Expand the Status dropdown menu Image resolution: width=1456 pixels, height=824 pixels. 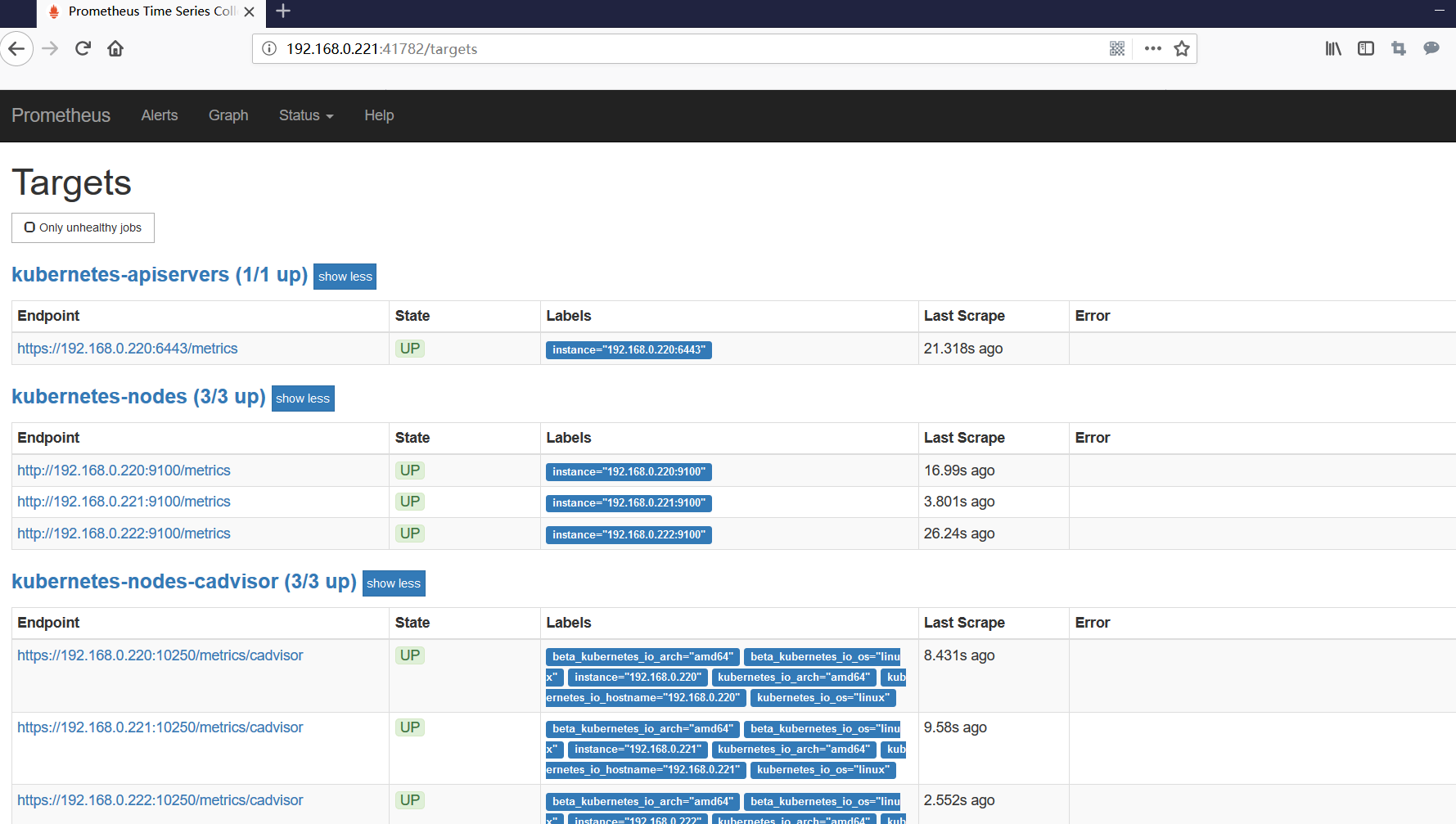click(x=306, y=115)
